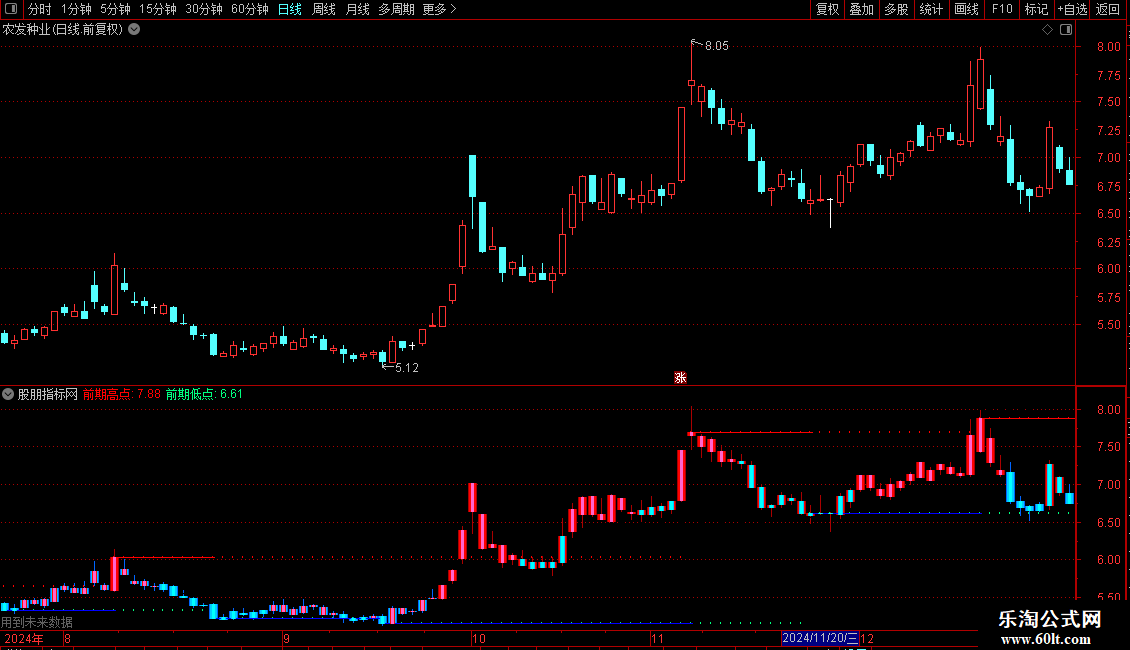1130x650 pixels.
Task: Switch to 月线 monthly chart
Action: 357,9
